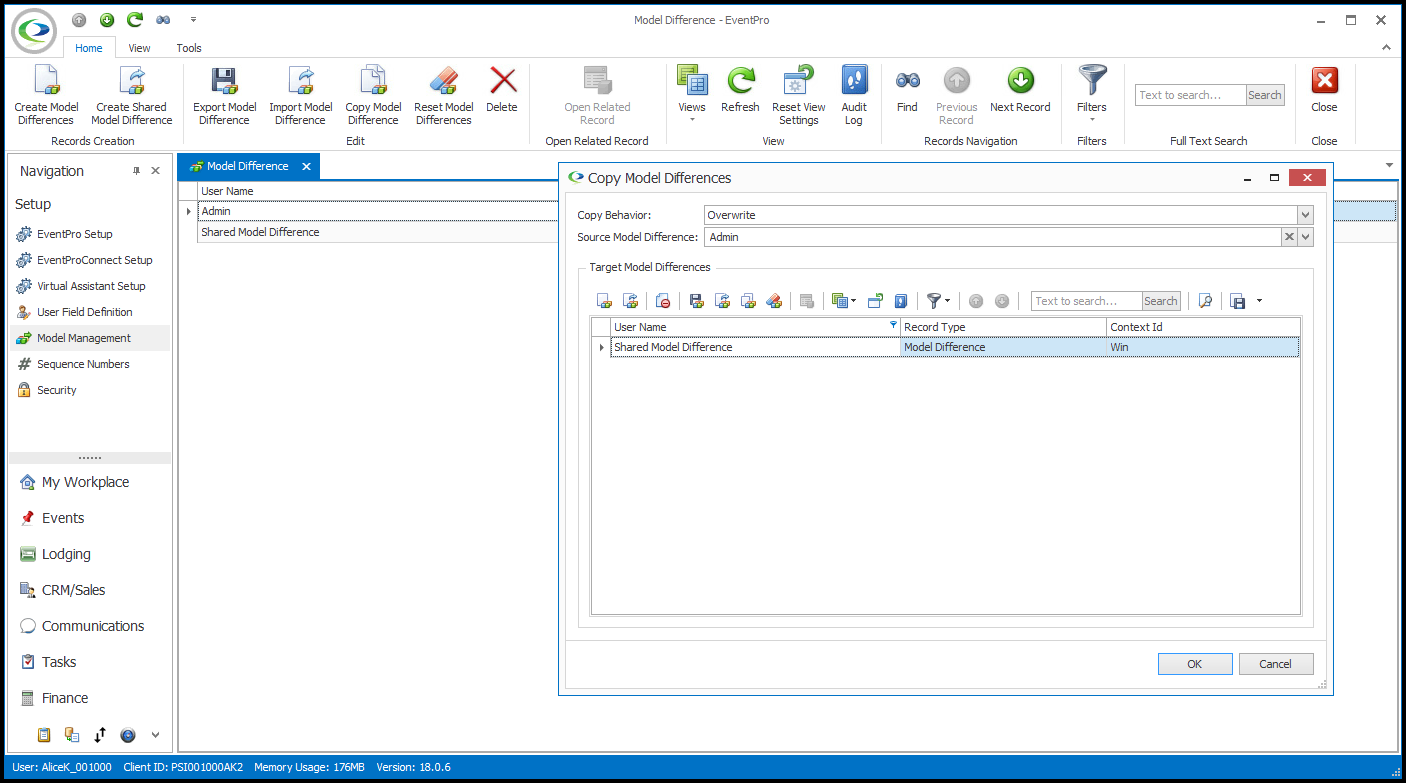Click dialog Text to search field
The width and height of the screenshot is (1406, 783).
pyautogui.click(x=1087, y=301)
